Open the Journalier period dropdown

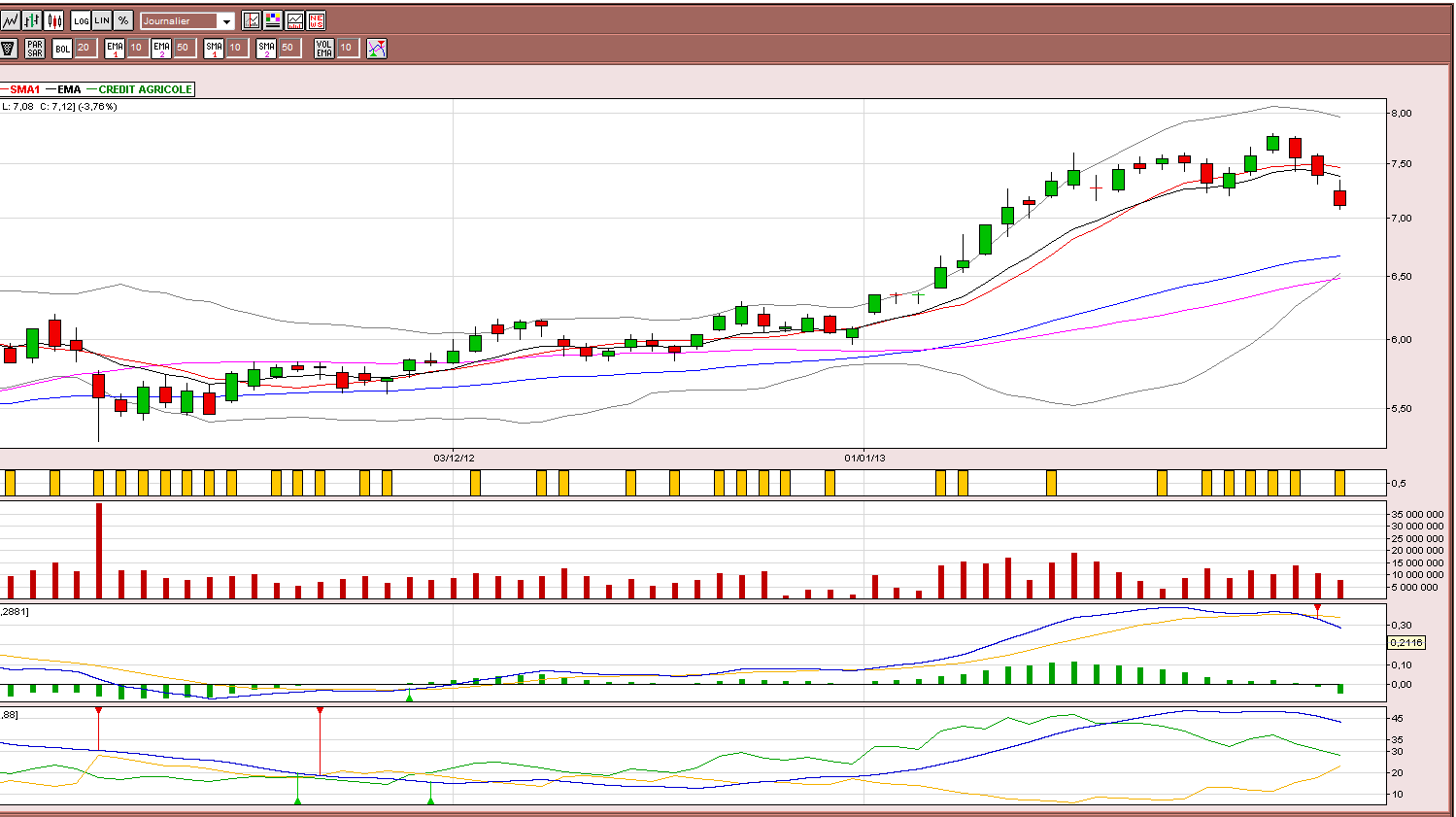click(187, 20)
